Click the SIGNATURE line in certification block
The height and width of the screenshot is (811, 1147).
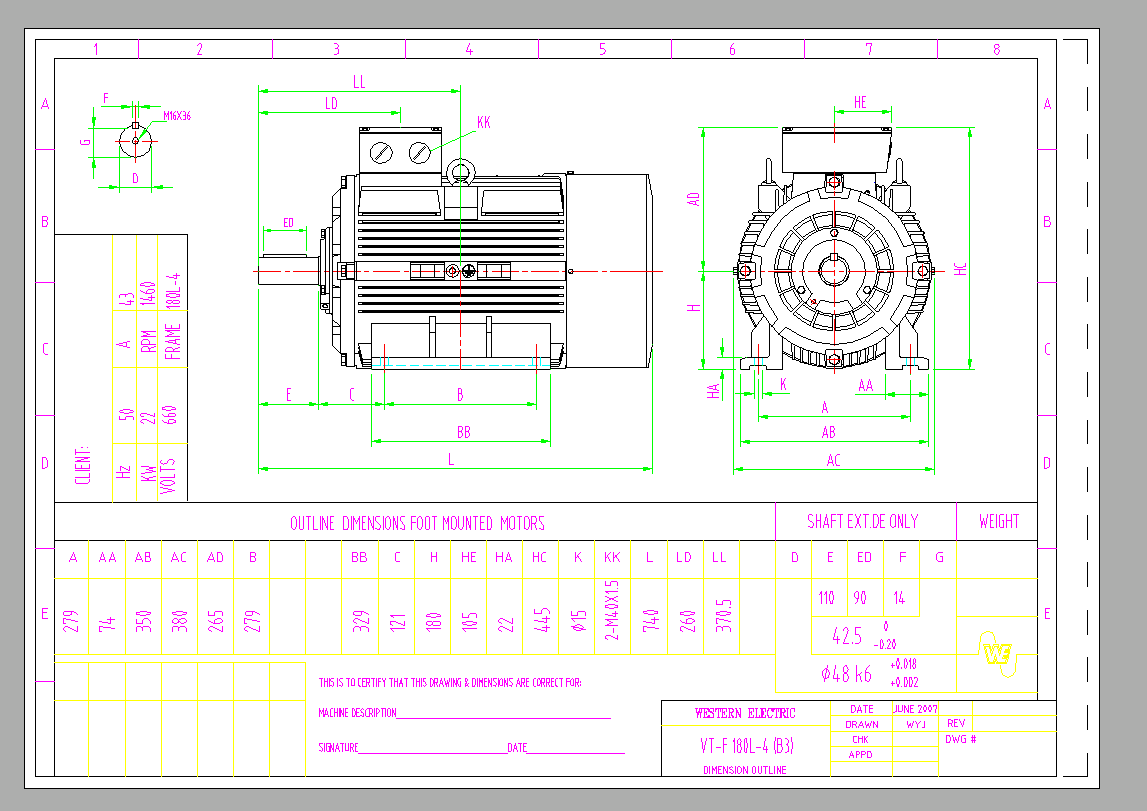(340, 746)
